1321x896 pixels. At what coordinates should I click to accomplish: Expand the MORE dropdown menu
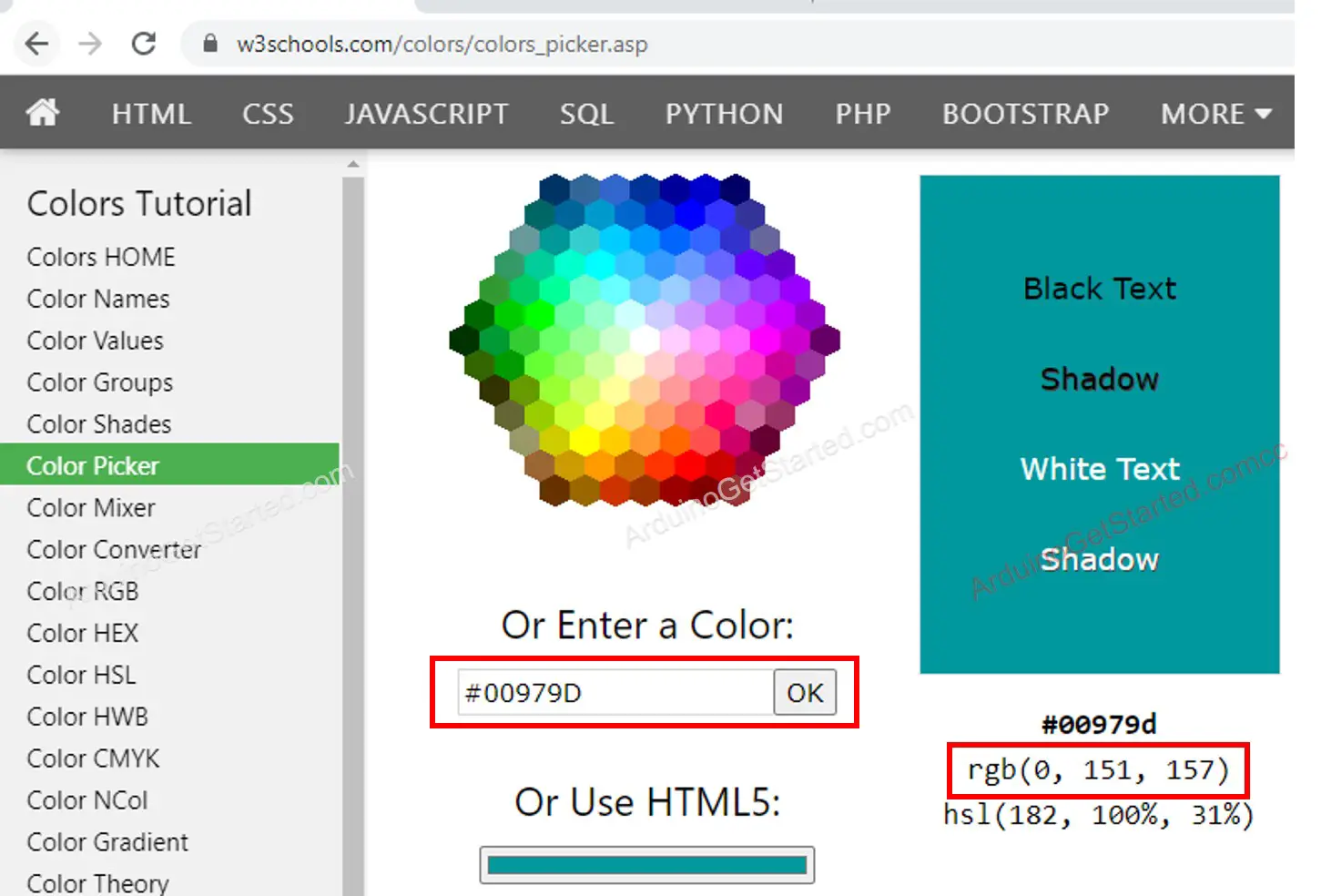(x=1214, y=114)
